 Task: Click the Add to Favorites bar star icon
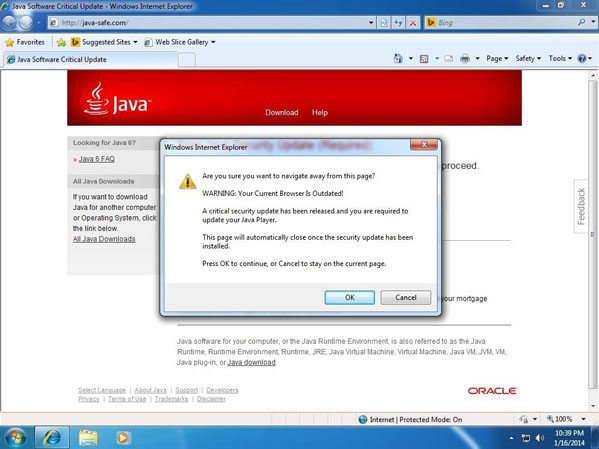61,42
